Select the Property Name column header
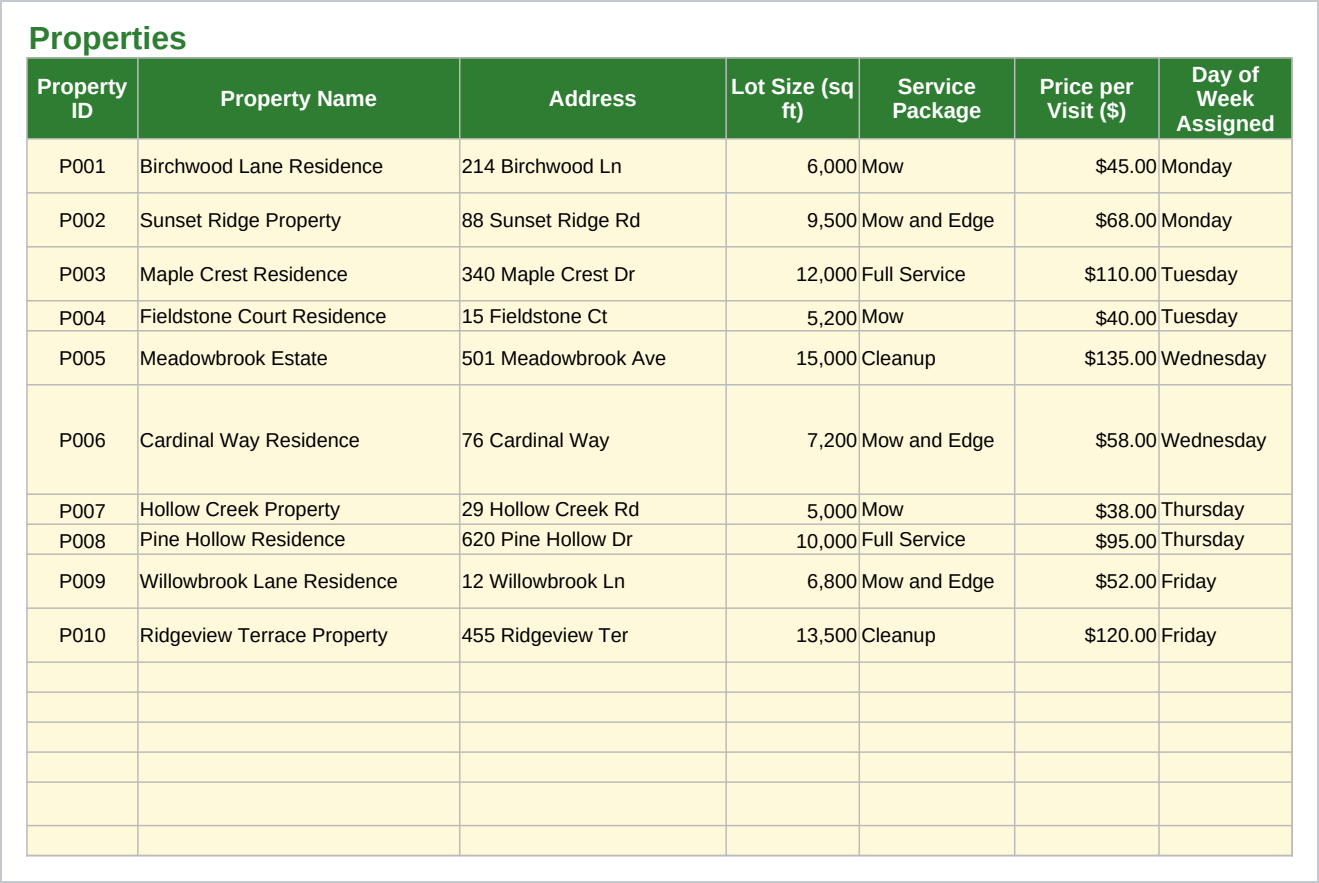Image resolution: width=1319 pixels, height=883 pixels. [x=299, y=99]
